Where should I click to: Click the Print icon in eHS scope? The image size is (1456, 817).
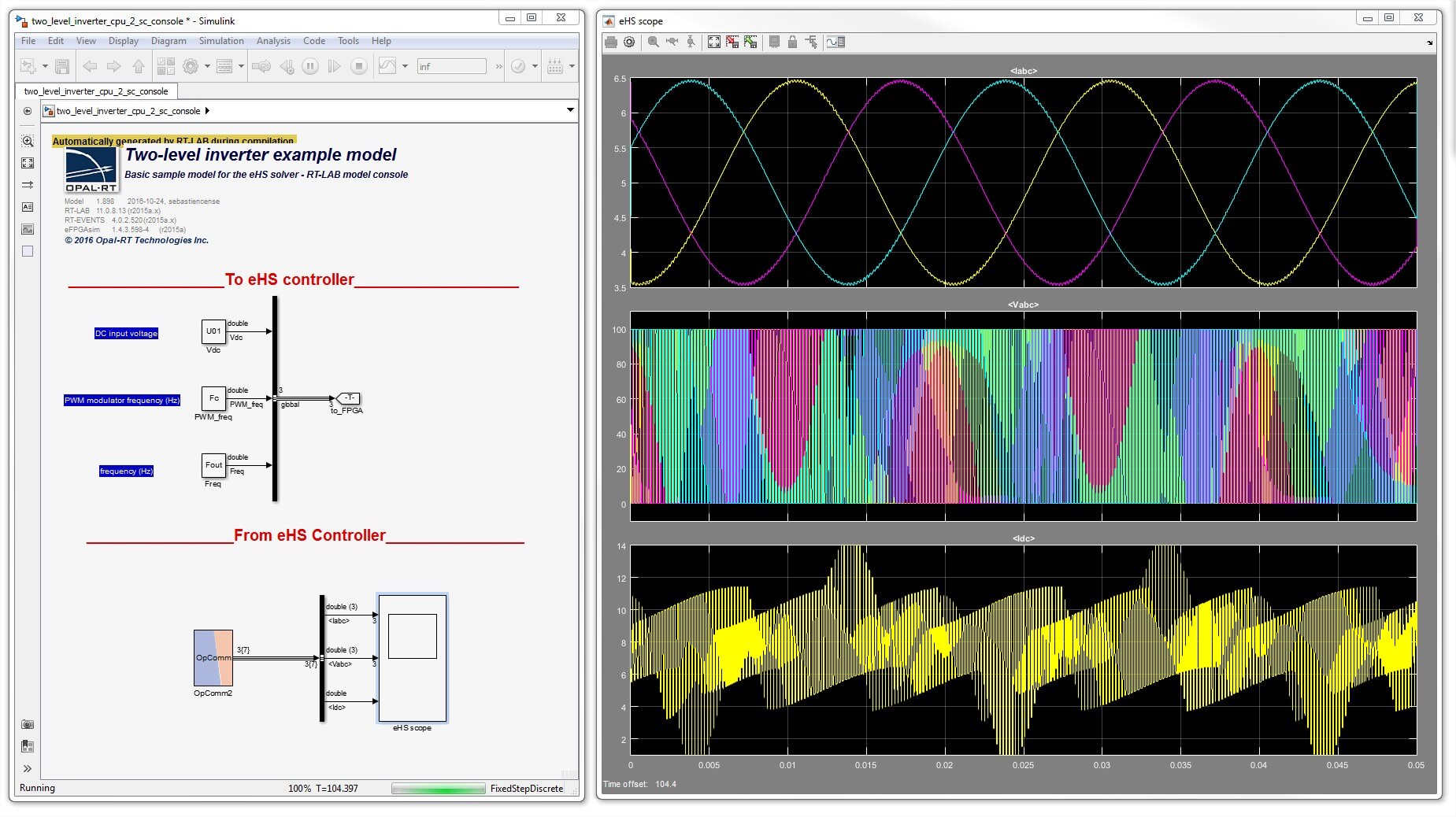click(x=611, y=42)
